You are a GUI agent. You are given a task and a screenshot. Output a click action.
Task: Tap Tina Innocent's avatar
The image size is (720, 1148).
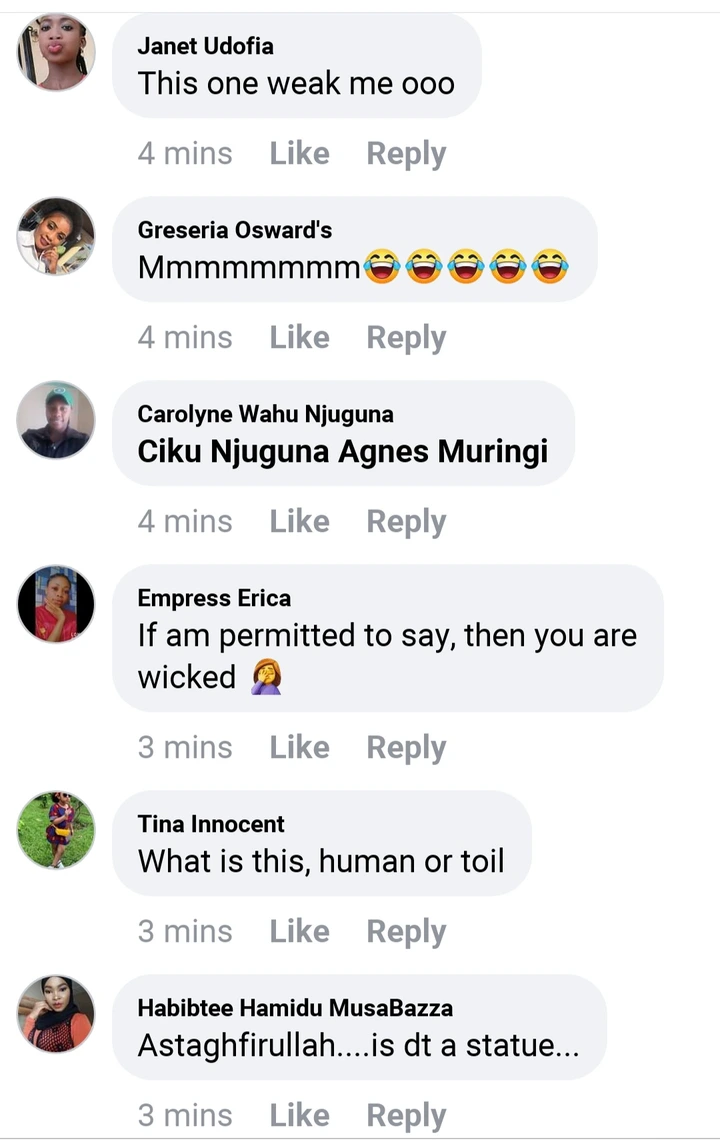click(x=56, y=830)
